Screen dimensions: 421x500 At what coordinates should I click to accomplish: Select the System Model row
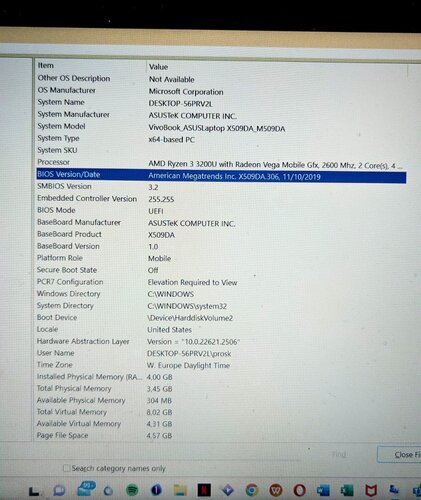[x=221, y=127]
